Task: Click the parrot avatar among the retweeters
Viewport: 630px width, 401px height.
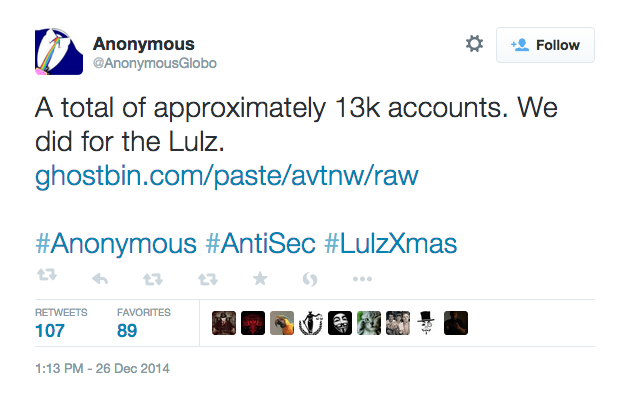Action: click(282, 322)
